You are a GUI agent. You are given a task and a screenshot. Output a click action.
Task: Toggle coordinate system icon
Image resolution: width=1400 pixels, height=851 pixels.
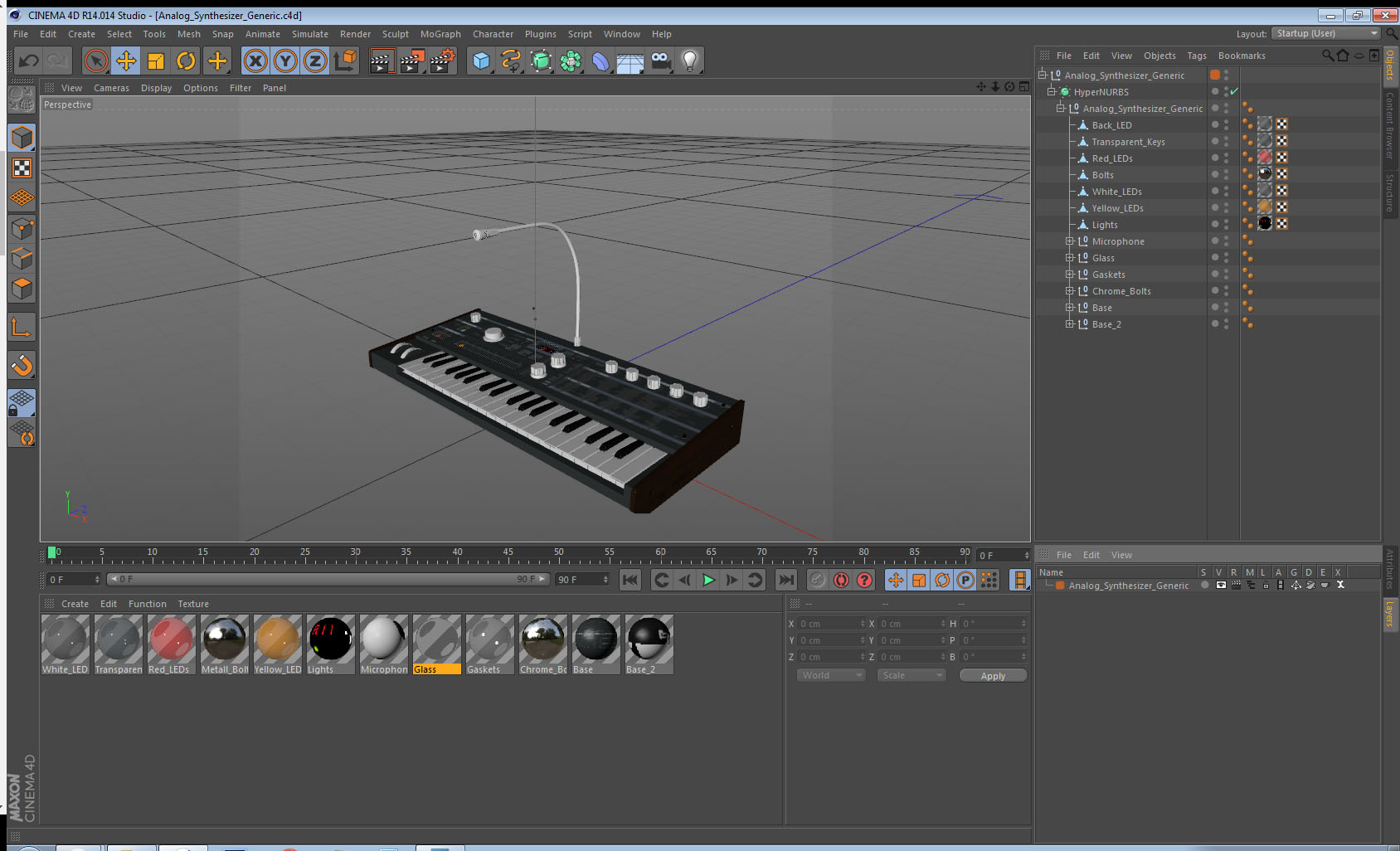[345, 61]
